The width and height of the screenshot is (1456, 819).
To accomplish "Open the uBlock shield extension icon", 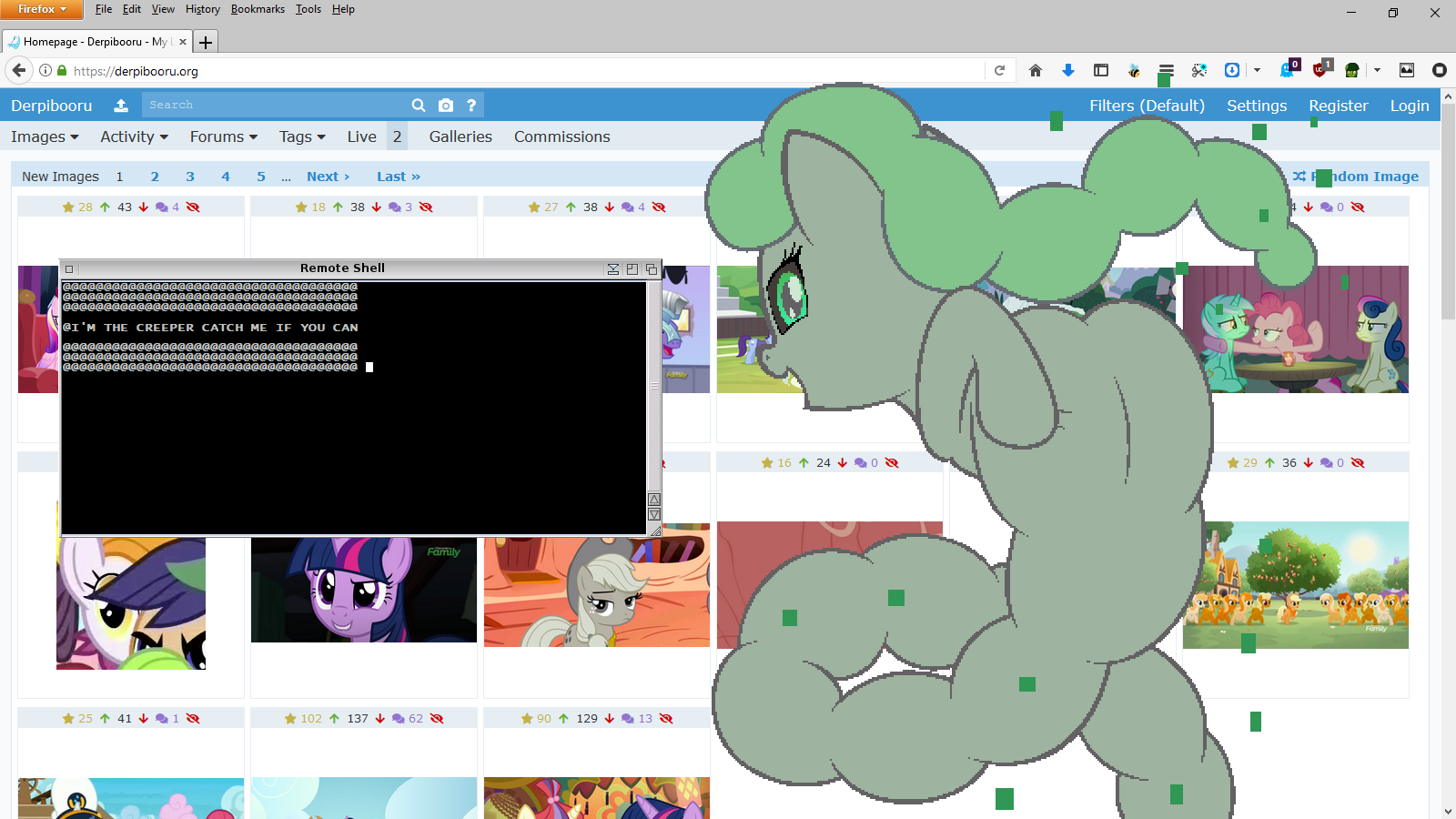I will click(1321, 69).
